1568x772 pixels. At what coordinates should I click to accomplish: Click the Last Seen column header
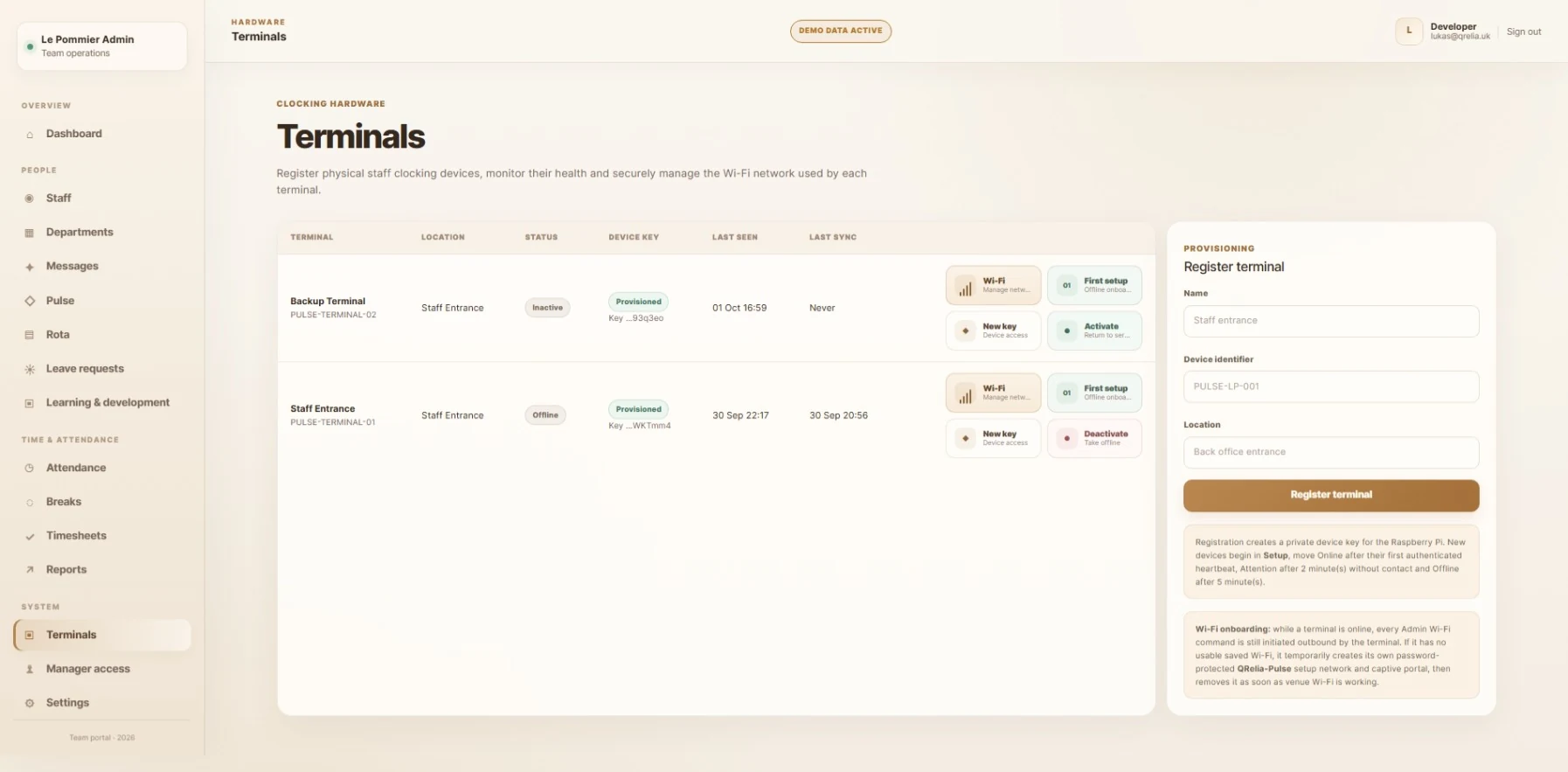(735, 238)
